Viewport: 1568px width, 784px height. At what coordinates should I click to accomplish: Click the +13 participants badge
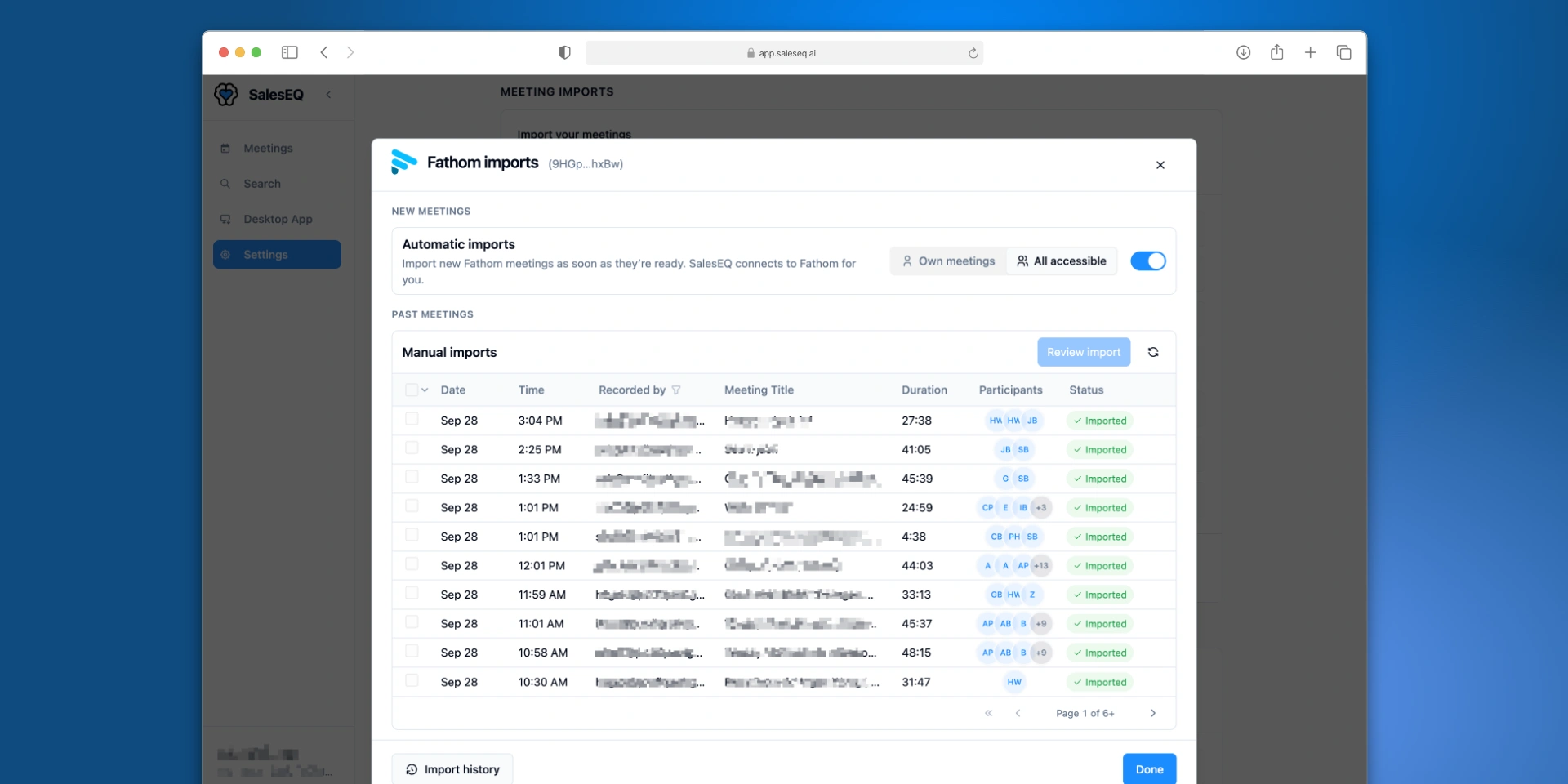coord(1041,566)
